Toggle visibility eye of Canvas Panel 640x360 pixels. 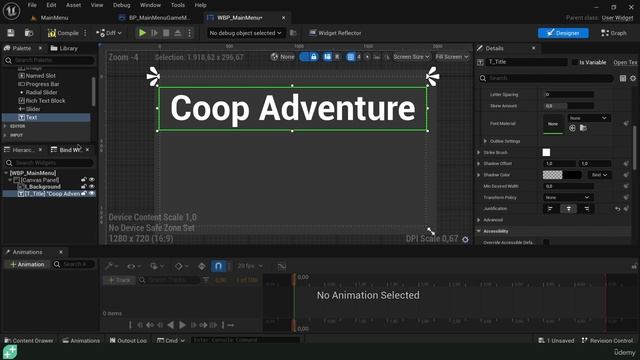92,180
